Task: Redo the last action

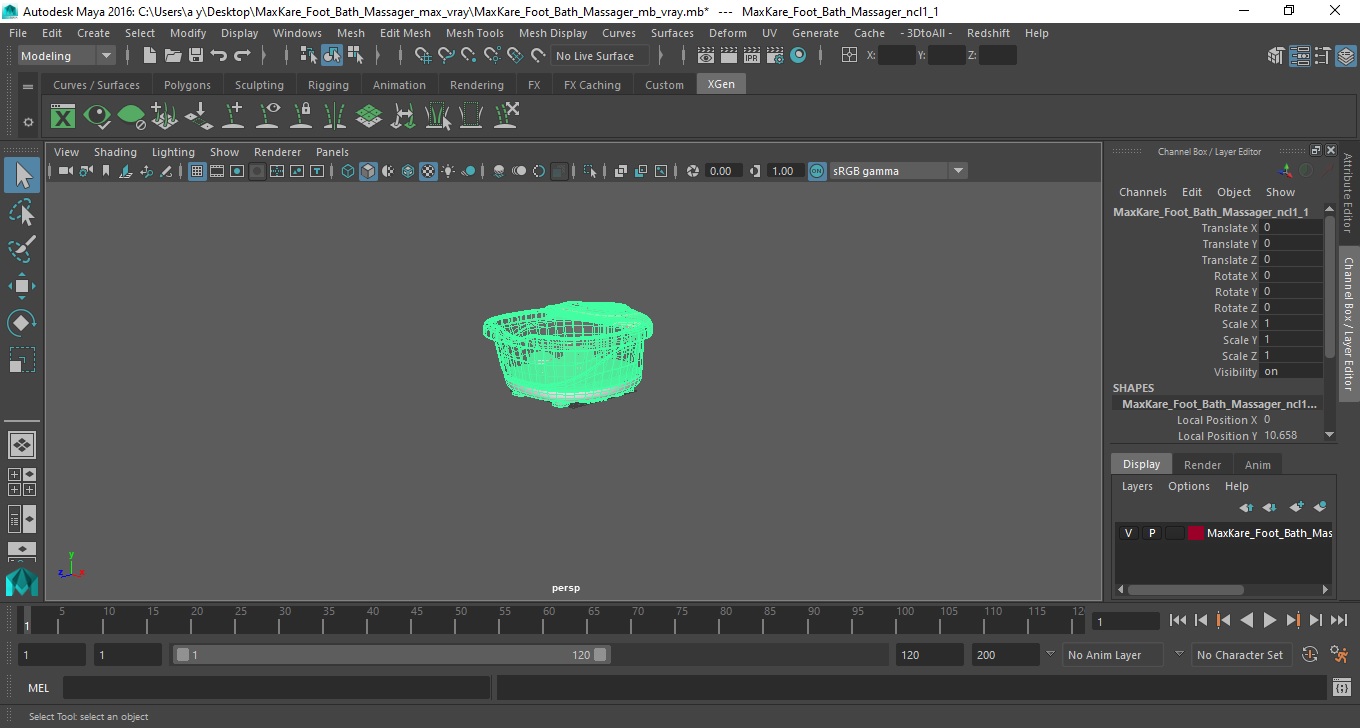Action: tap(242, 56)
